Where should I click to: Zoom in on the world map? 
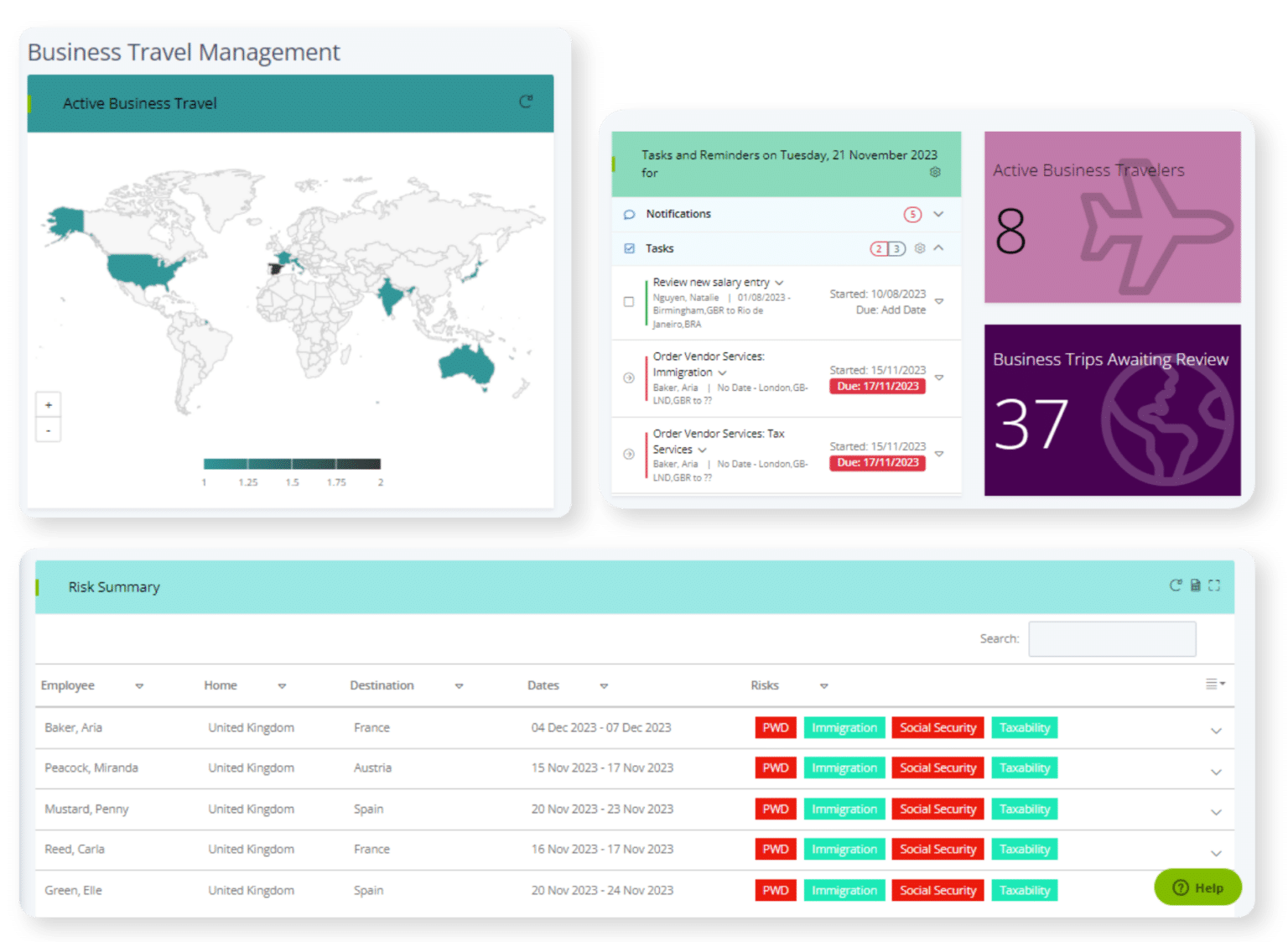(x=49, y=404)
